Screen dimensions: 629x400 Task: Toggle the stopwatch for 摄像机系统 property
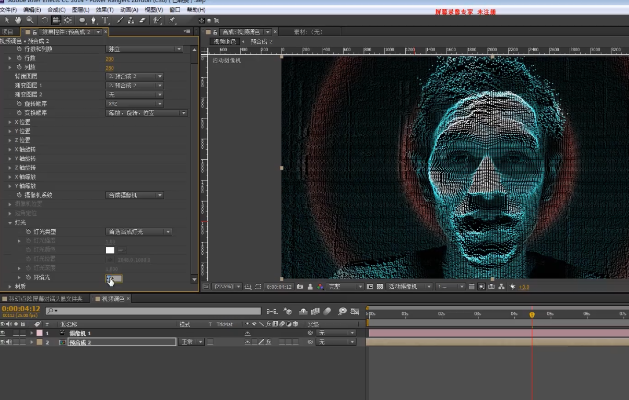point(19,194)
